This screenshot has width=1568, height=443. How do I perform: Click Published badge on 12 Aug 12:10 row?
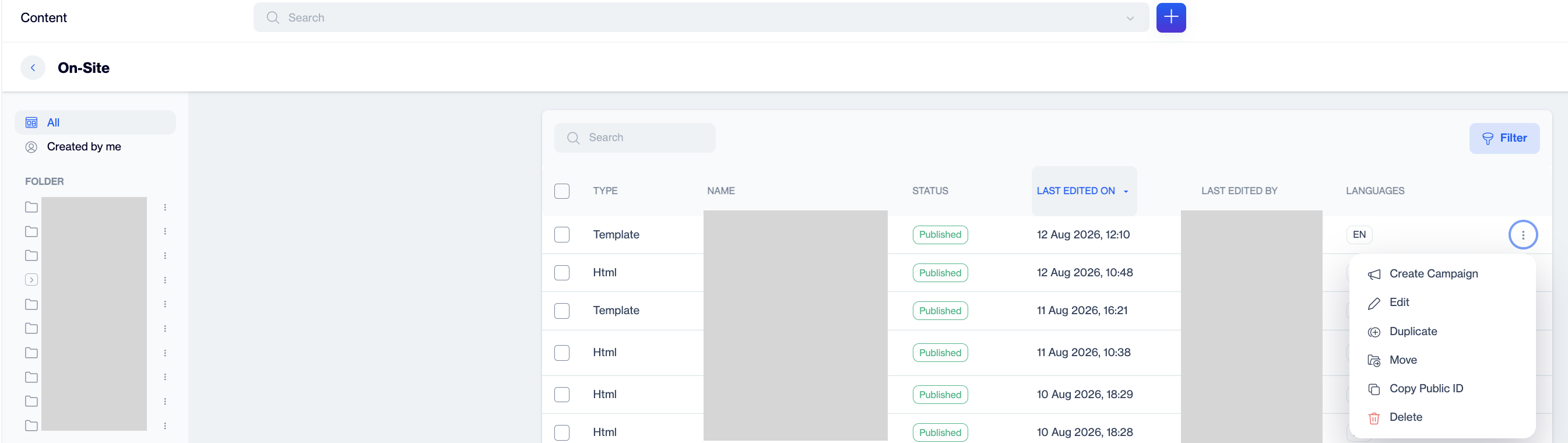tap(940, 235)
